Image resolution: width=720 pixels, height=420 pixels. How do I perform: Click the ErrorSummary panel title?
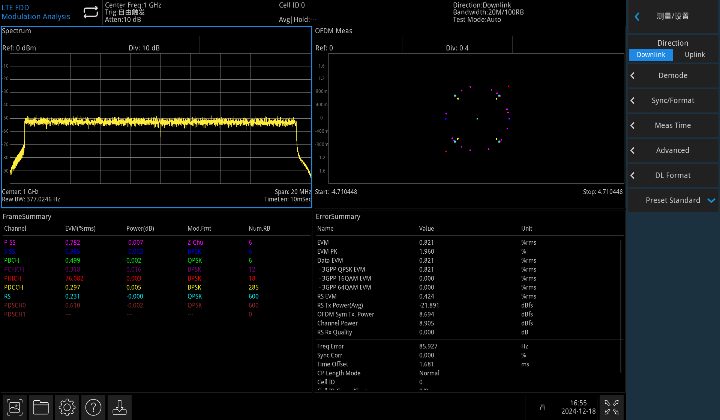coord(338,217)
